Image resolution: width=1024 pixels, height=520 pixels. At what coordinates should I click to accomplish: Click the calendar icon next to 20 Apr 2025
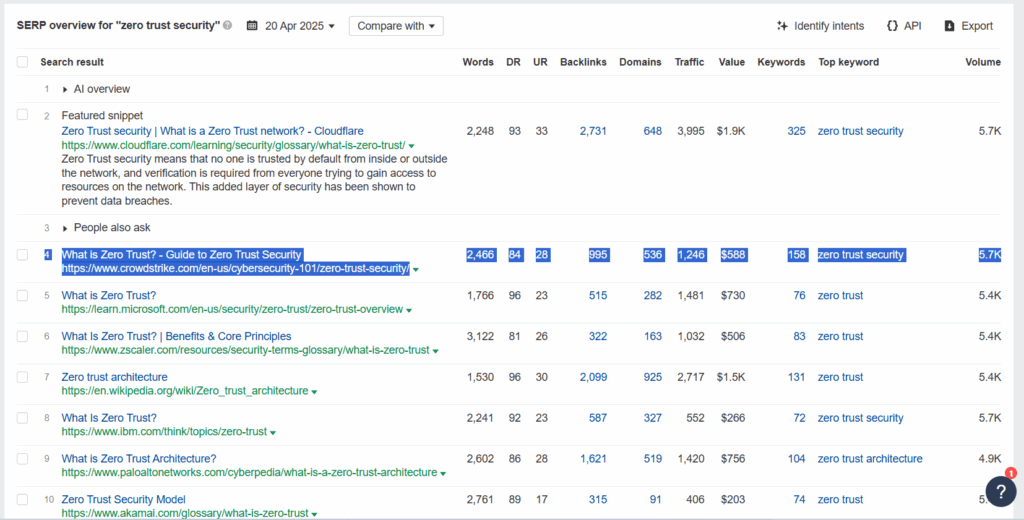coord(252,26)
